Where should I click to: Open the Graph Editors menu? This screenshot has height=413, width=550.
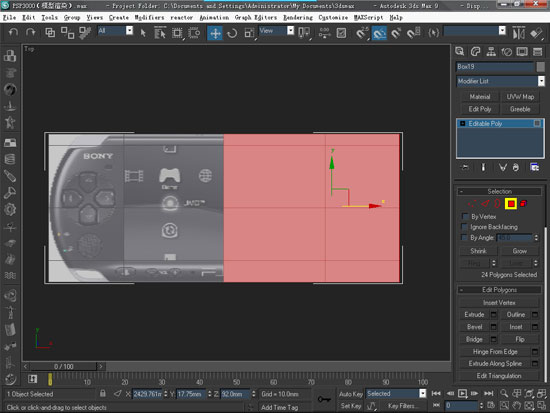(x=256, y=18)
